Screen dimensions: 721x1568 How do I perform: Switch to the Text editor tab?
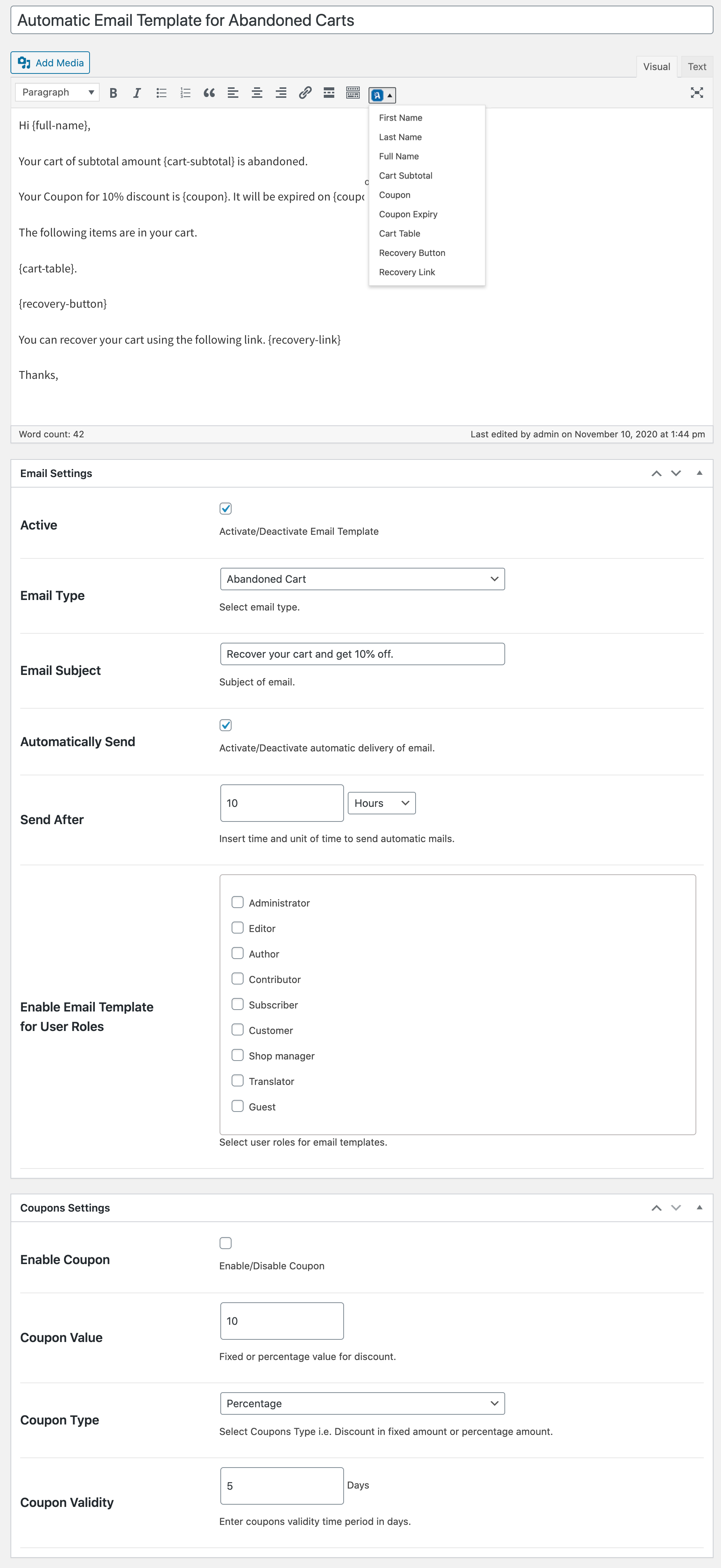click(697, 67)
